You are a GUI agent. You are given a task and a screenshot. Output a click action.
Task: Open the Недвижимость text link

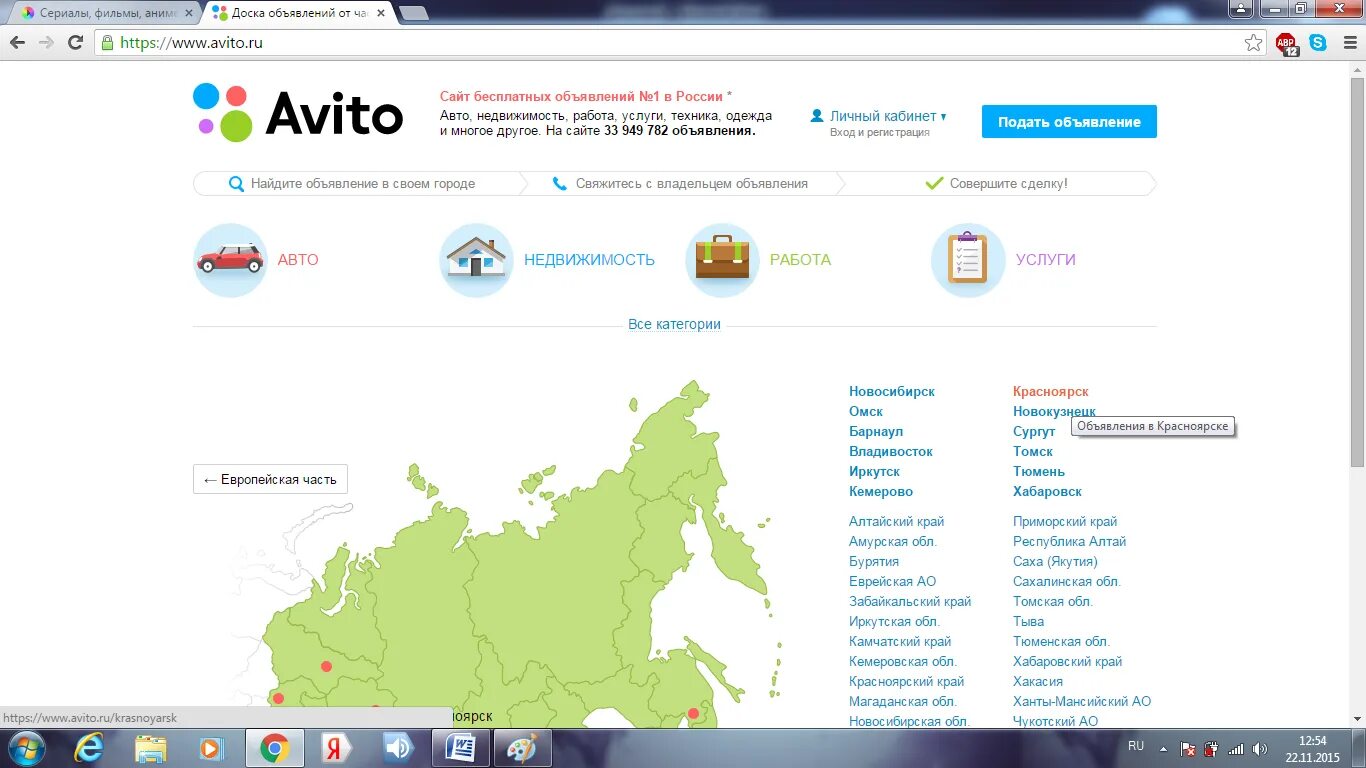[x=590, y=259]
